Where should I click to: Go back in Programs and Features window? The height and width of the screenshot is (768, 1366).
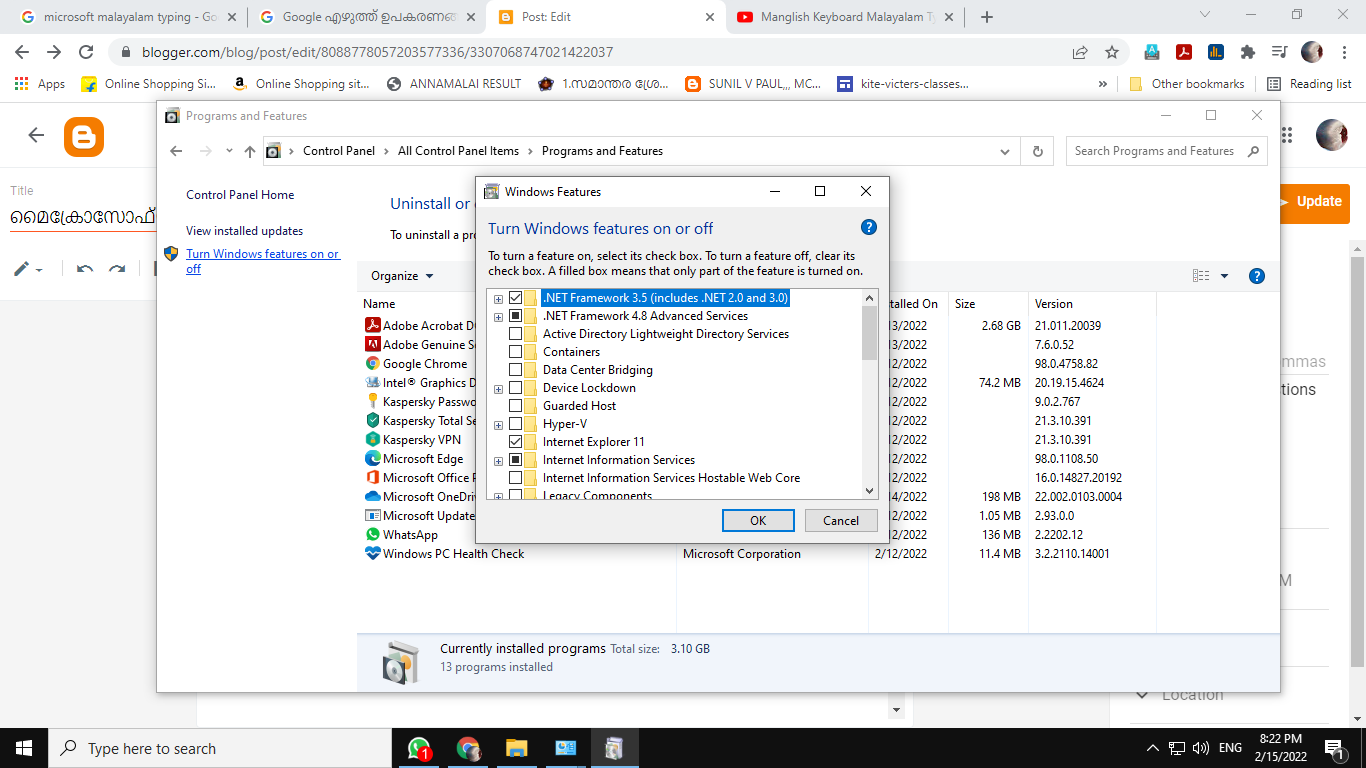pos(176,151)
